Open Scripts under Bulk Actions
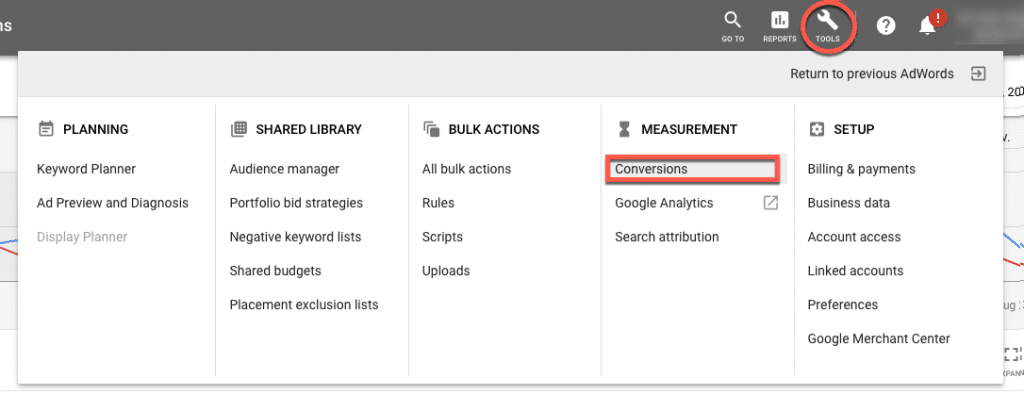The image size is (1024, 412). coord(443,237)
